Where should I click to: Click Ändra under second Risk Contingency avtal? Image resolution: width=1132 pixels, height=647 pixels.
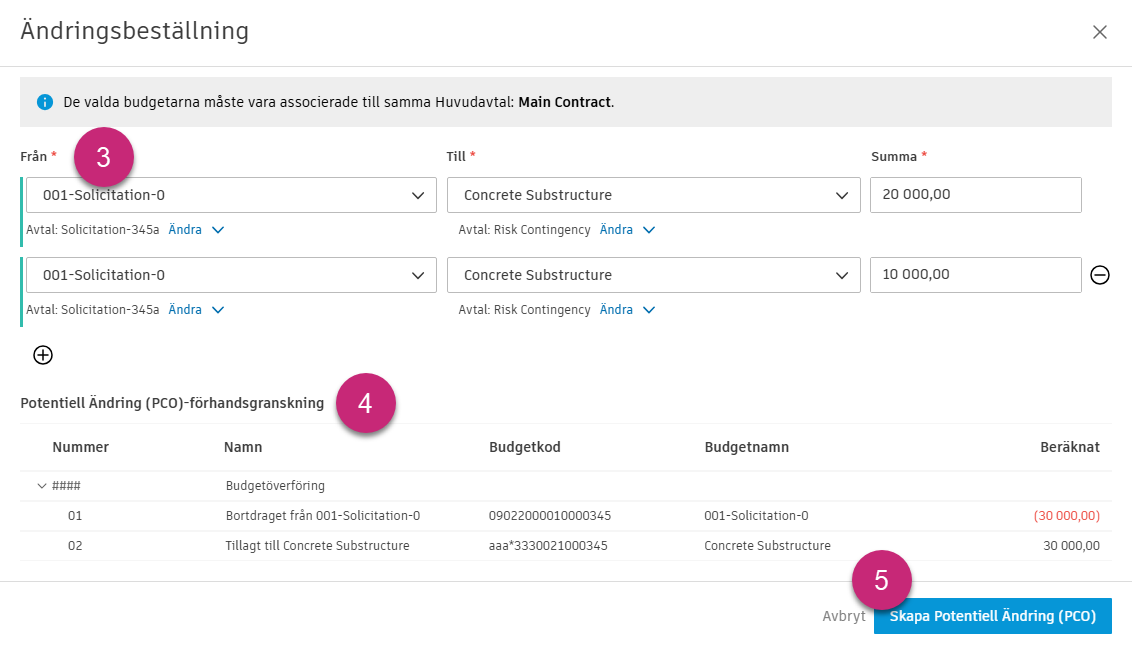[x=616, y=310]
